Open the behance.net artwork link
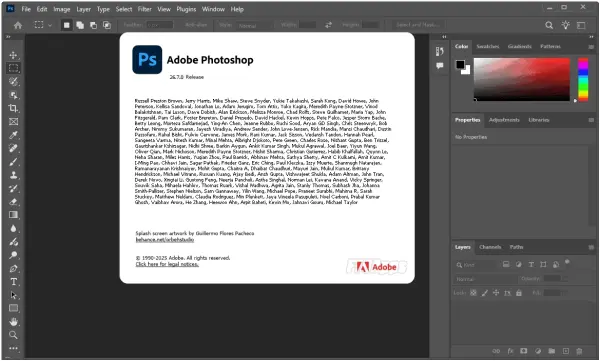The width and height of the screenshot is (600, 361). click(165, 240)
